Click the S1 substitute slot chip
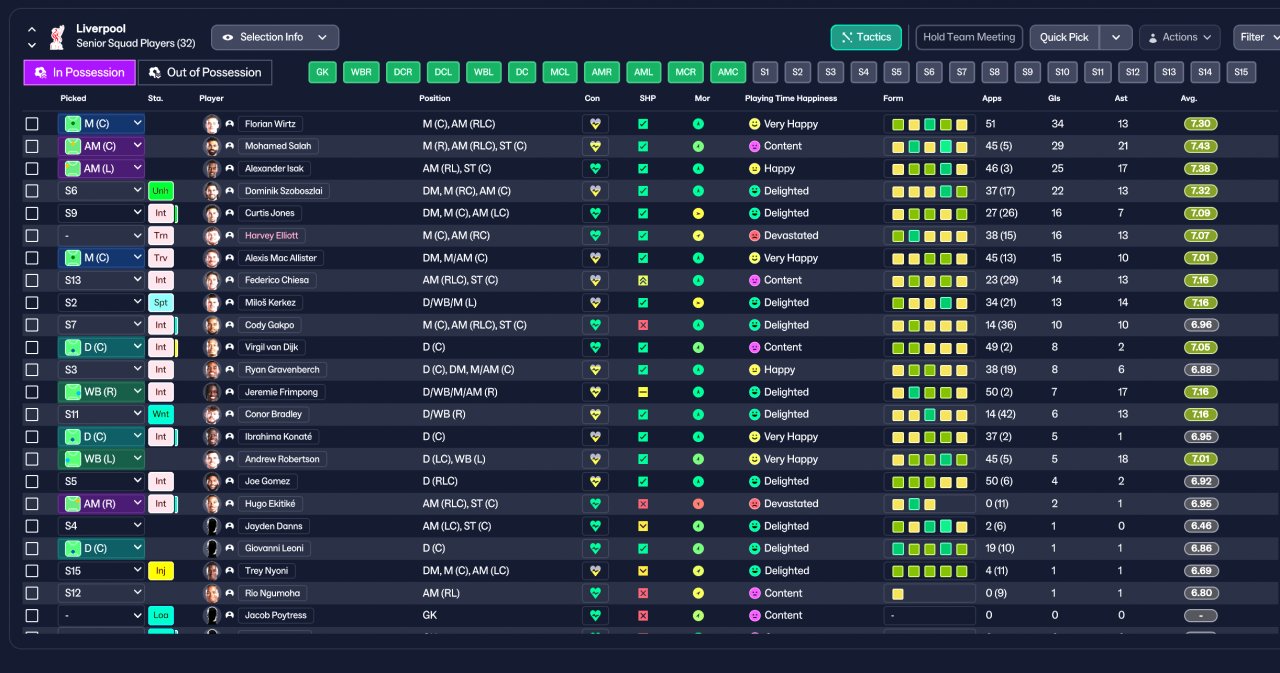1280x673 pixels. tap(764, 72)
